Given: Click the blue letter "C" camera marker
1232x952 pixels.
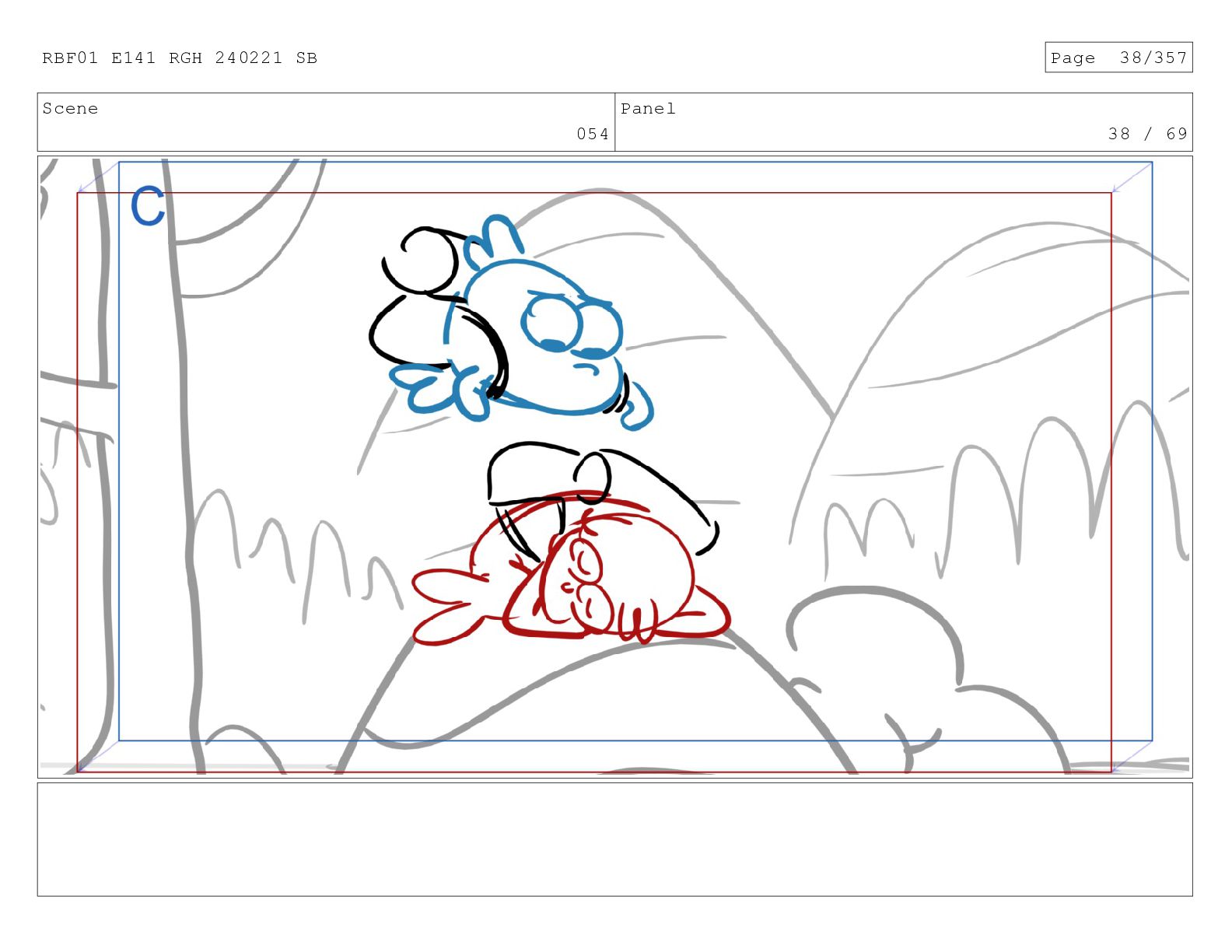Looking at the screenshot, I should coord(148,206).
